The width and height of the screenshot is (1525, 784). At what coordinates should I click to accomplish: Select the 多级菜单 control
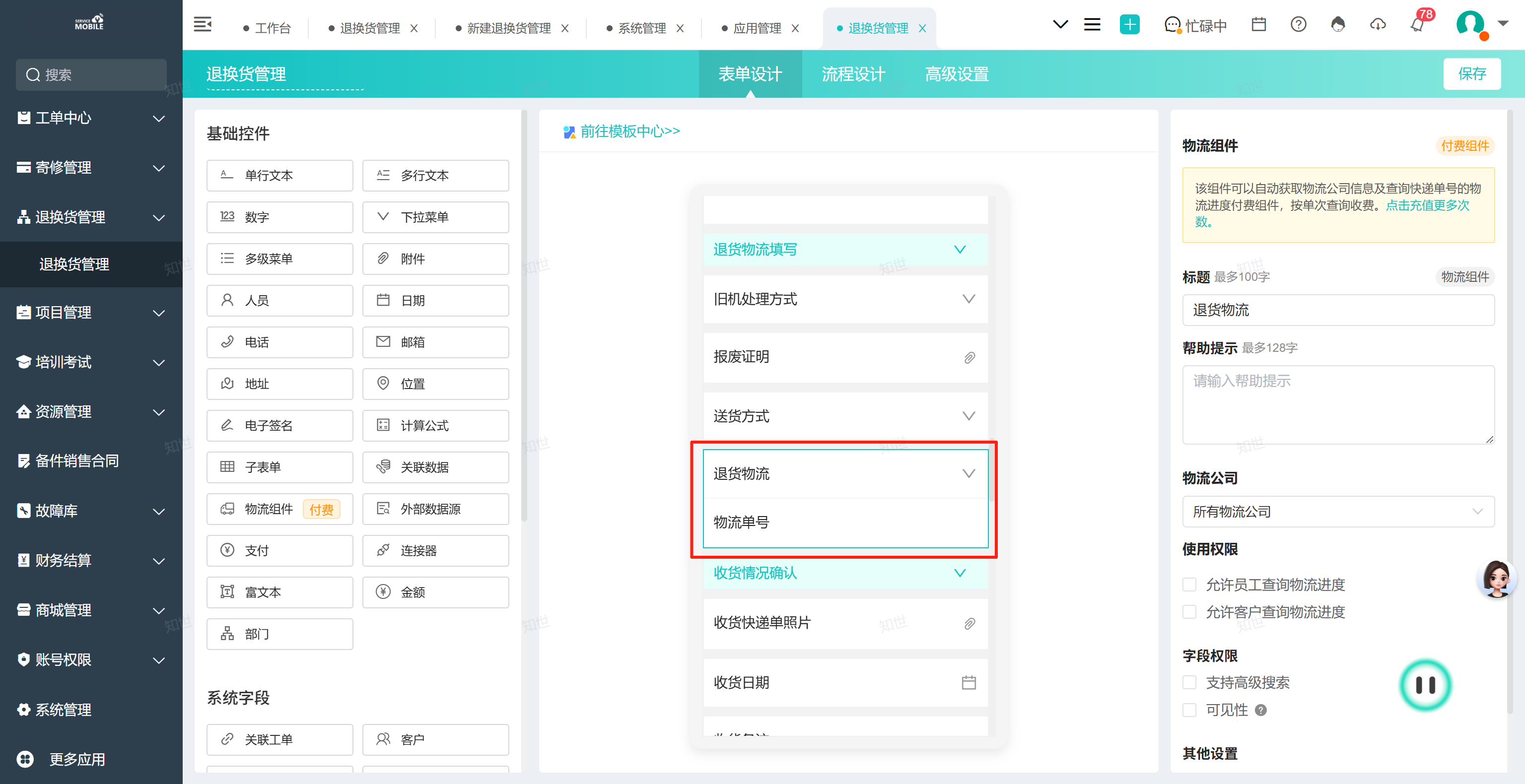click(279, 259)
